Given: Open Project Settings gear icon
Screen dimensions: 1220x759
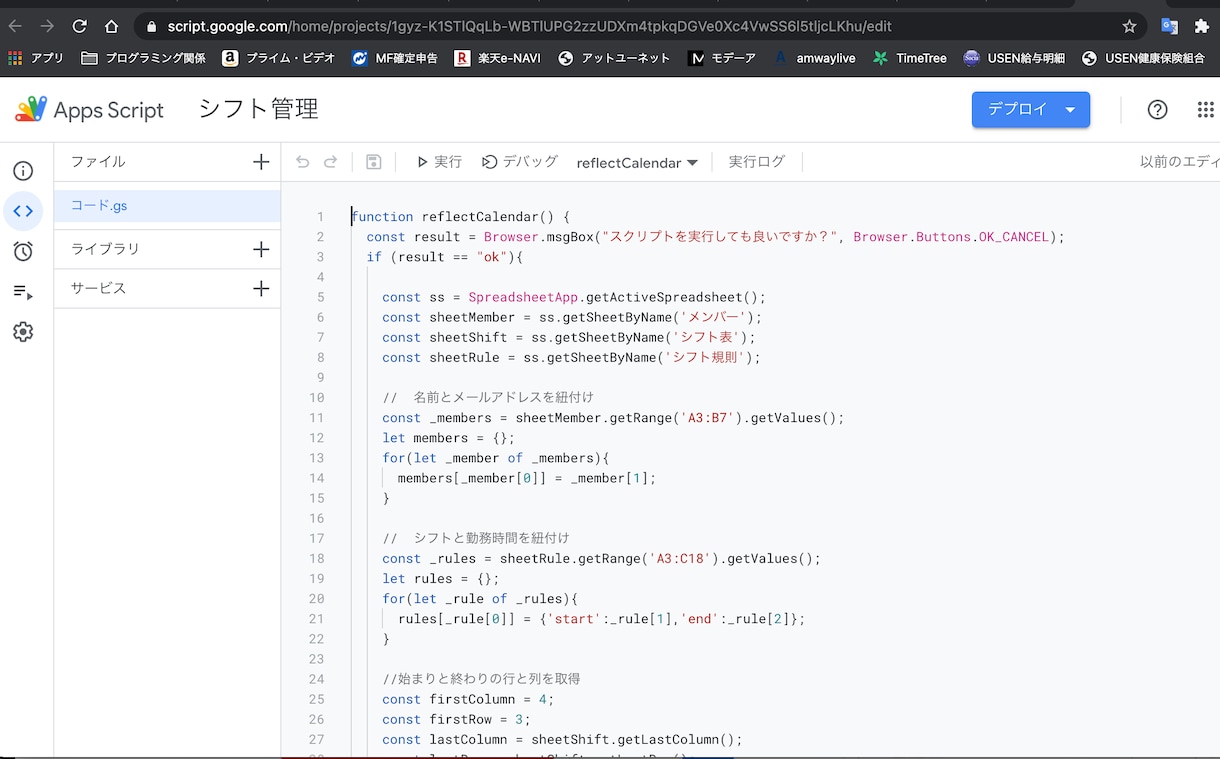Looking at the screenshot, I should point(23,332).
